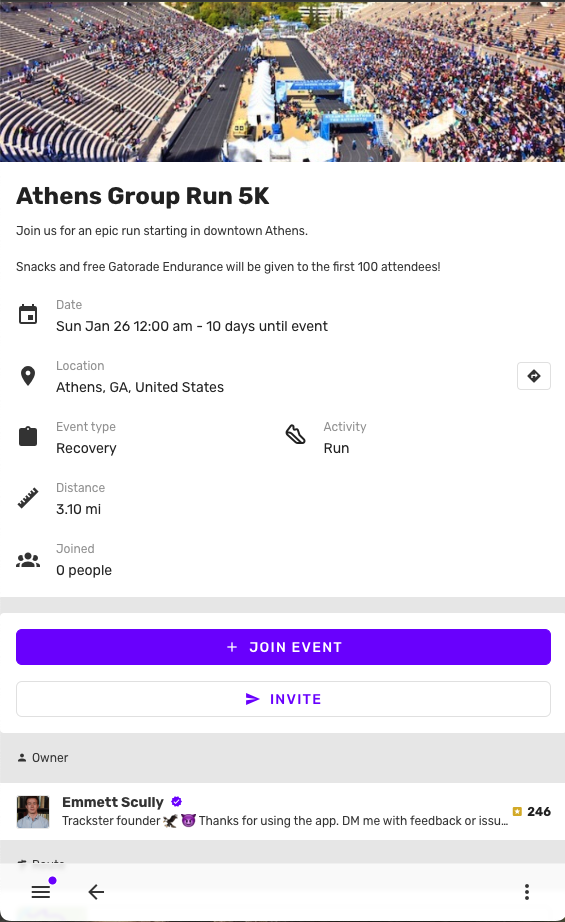Click the 246 points star badge
This screenshot has height=922, width=565.
531,811
